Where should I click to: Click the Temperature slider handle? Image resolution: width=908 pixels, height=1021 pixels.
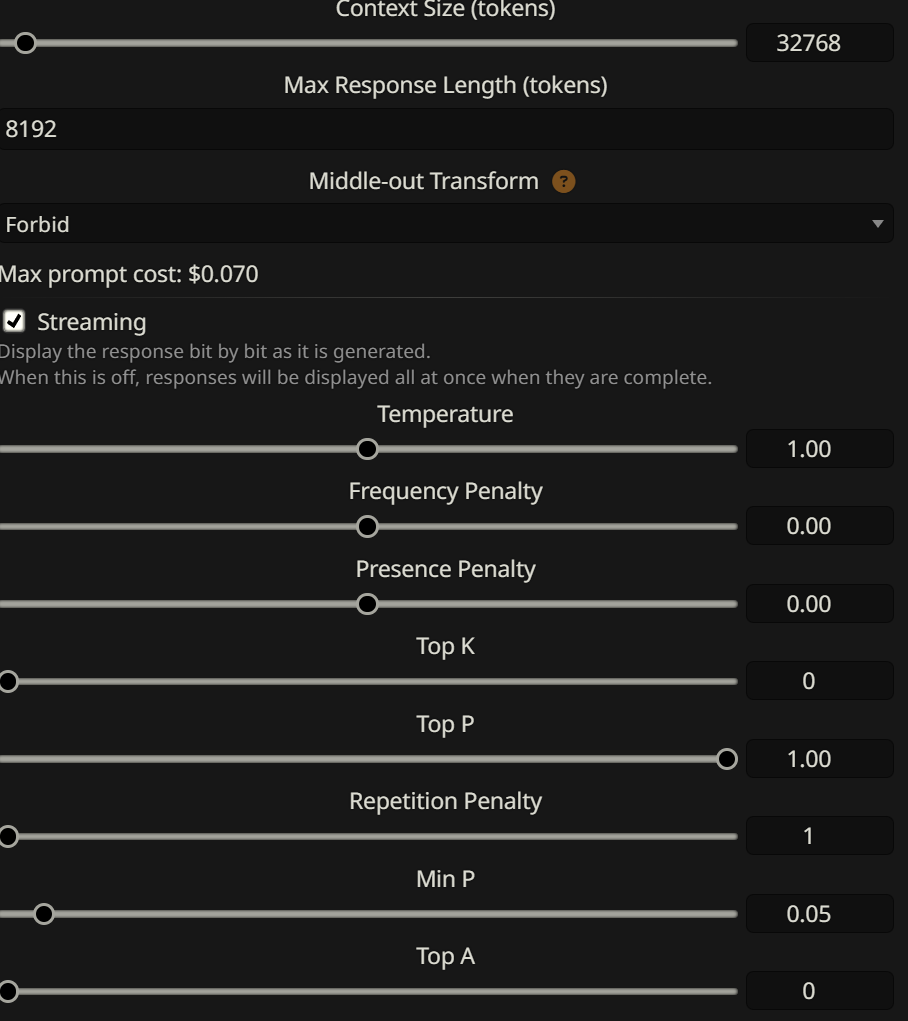coord(367,449)
